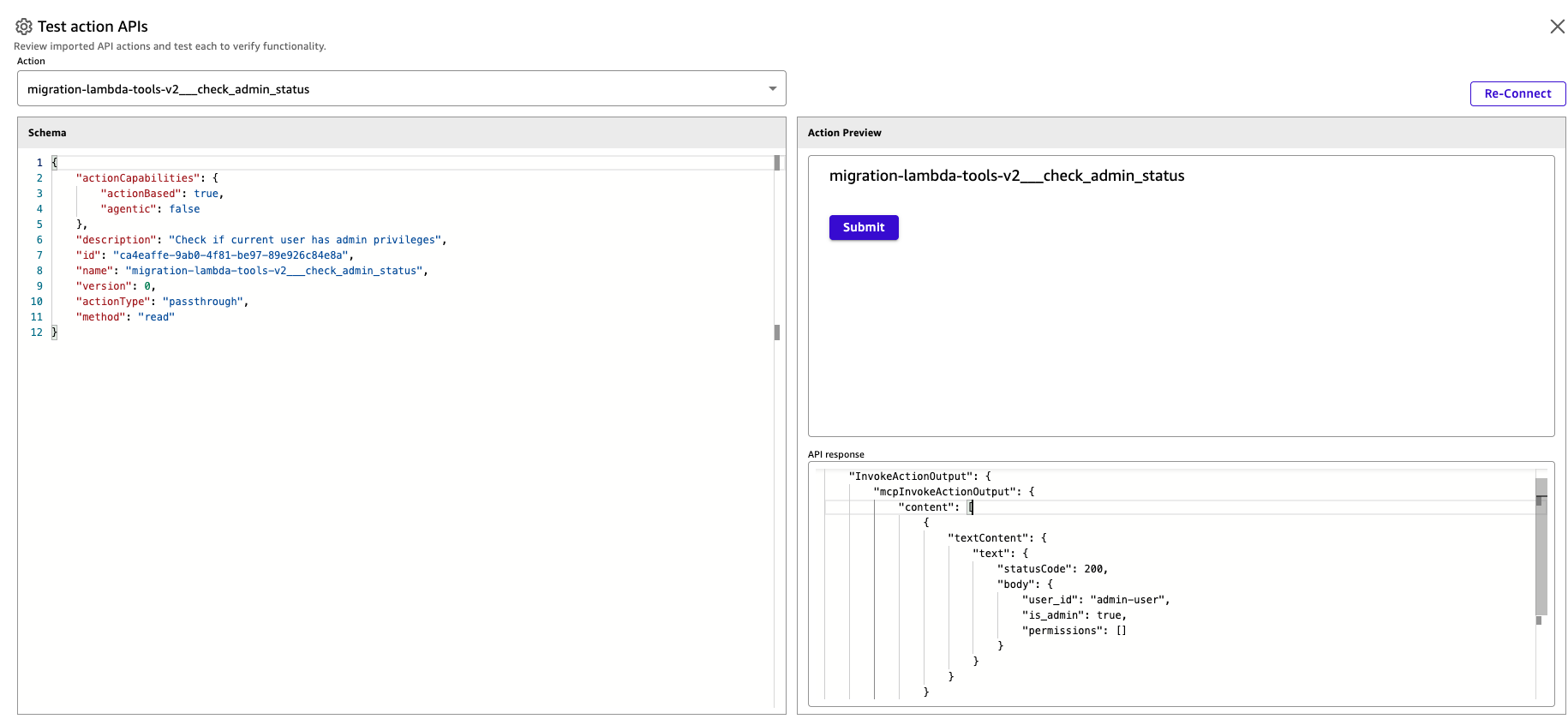Click the API response vertical scrollbar thumb
Viewport: 1568px width, 725px height.
pos(1541,547)
